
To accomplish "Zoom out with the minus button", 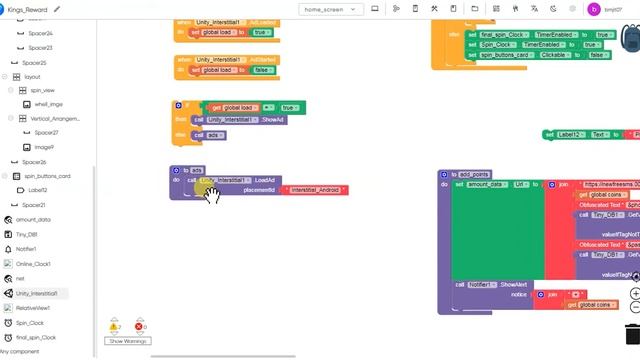I will coord(635,307).
